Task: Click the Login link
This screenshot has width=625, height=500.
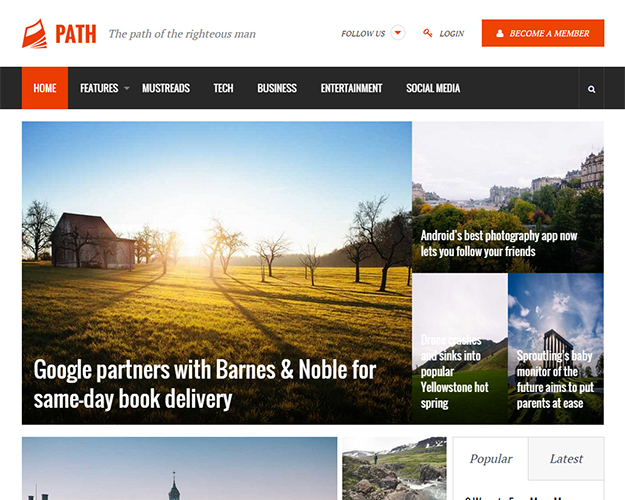Action: 452,34
